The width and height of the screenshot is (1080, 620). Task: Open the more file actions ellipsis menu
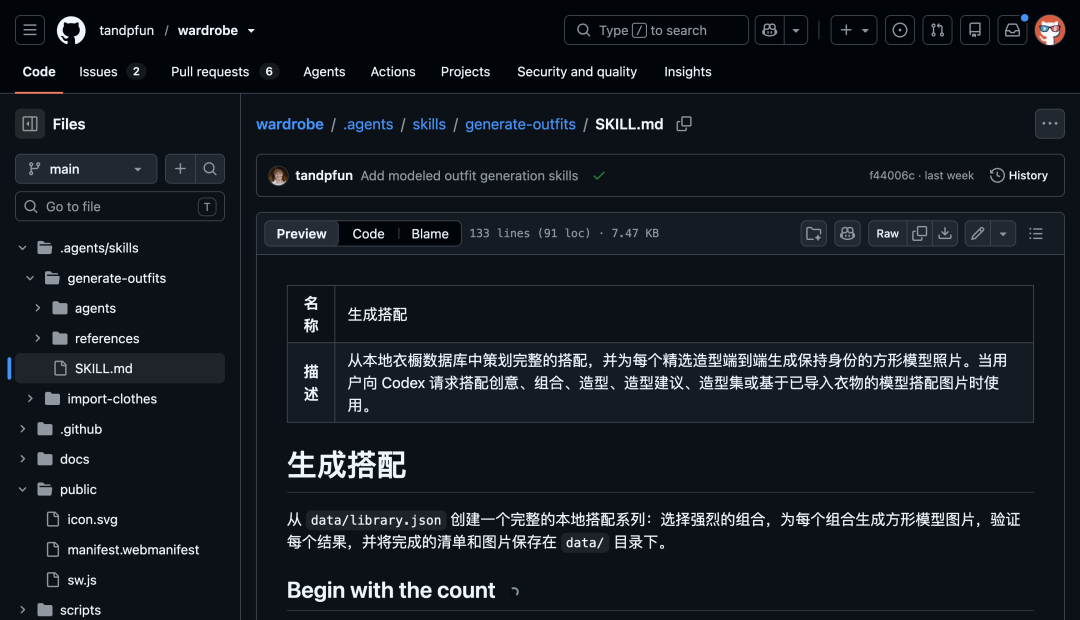(1050, 124)
